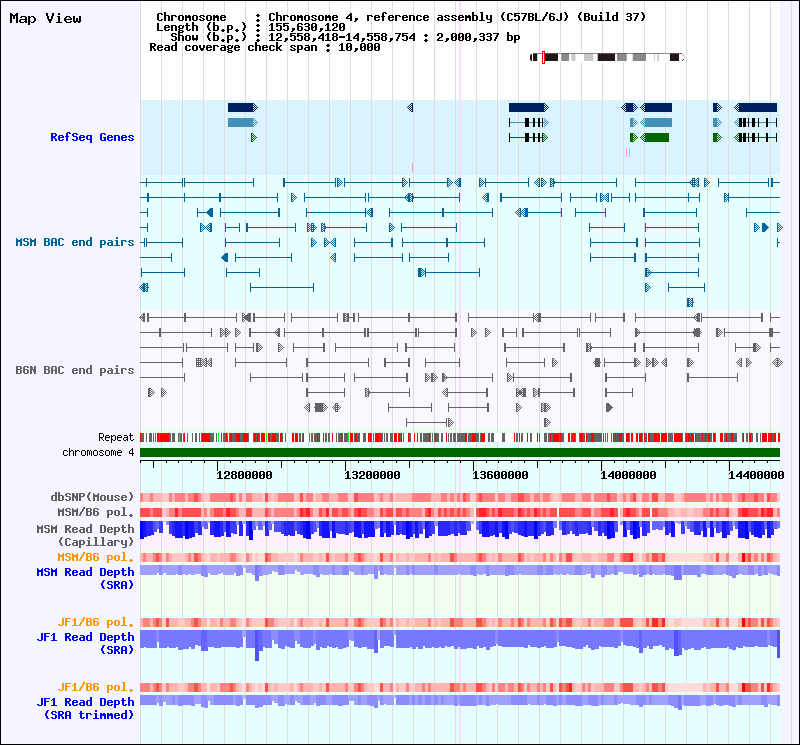Viewport: 800px width, 745px height.
Task: Open the RefSeq Genes track label
Action: pyautogui.click(x=92, y=137)
